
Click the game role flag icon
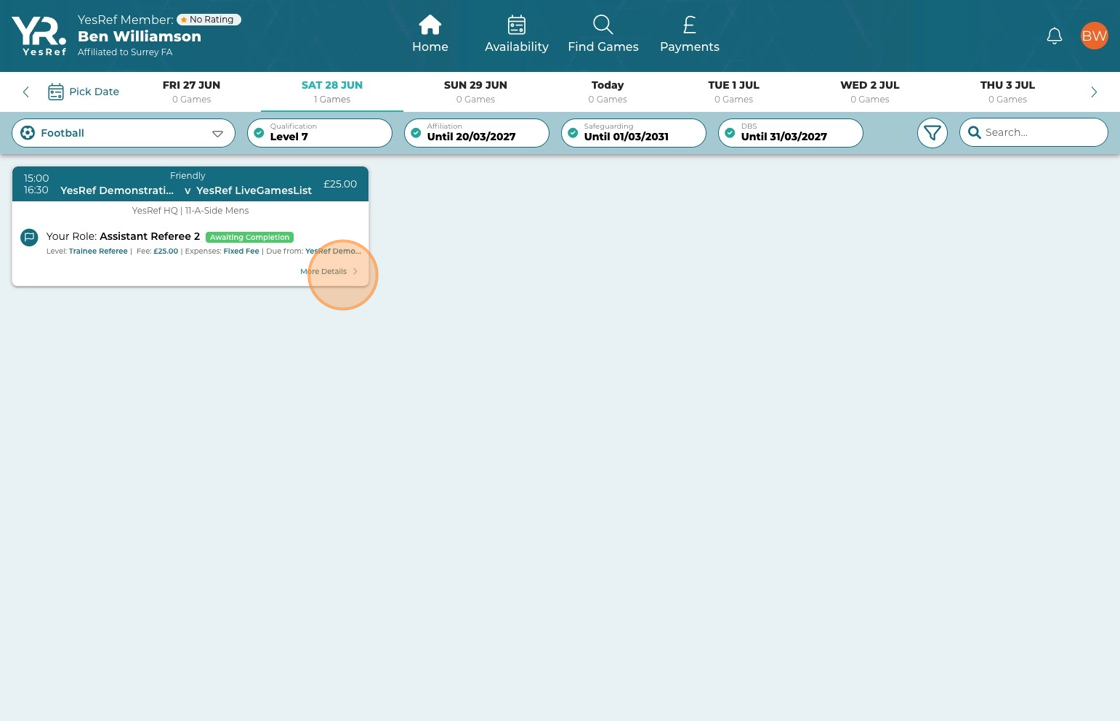pos(29,237)
